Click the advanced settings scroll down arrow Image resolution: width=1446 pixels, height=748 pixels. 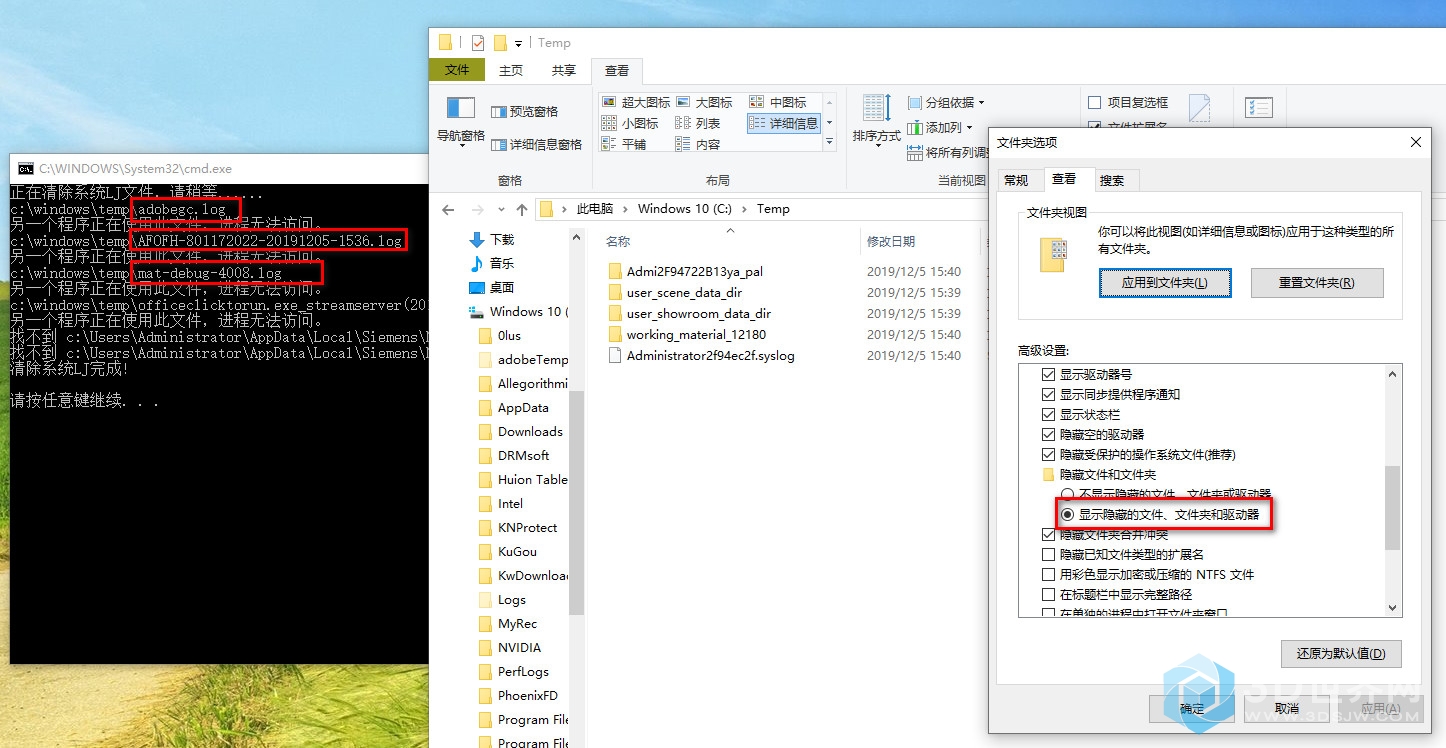(x=1393, y=608)
